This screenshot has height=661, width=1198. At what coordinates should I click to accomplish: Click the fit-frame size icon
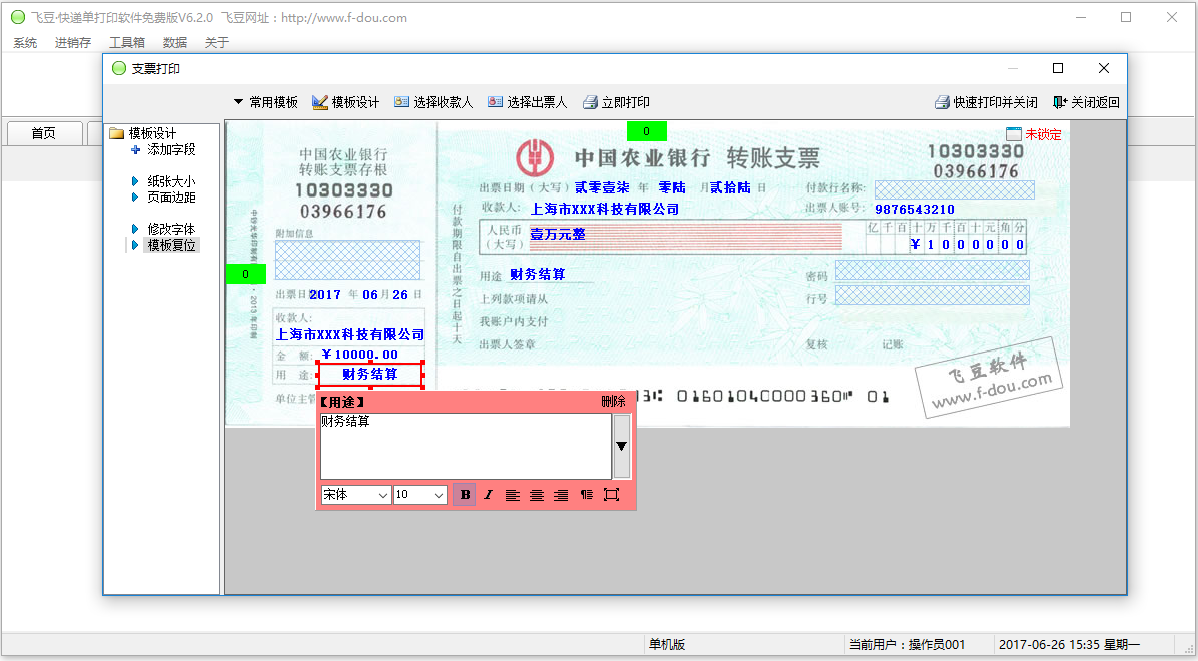pos(611,495)
